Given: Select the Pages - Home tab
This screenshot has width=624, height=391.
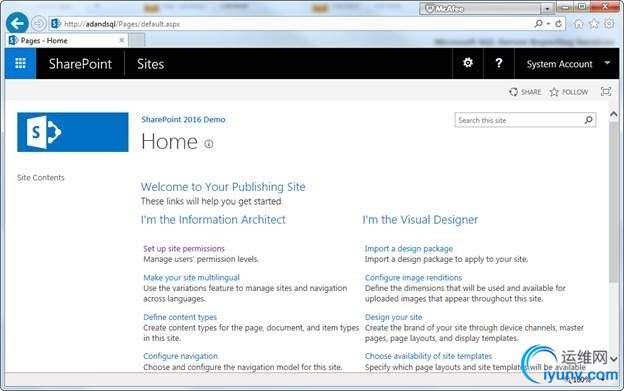Looking at the screenshot, I should point(66,41).
